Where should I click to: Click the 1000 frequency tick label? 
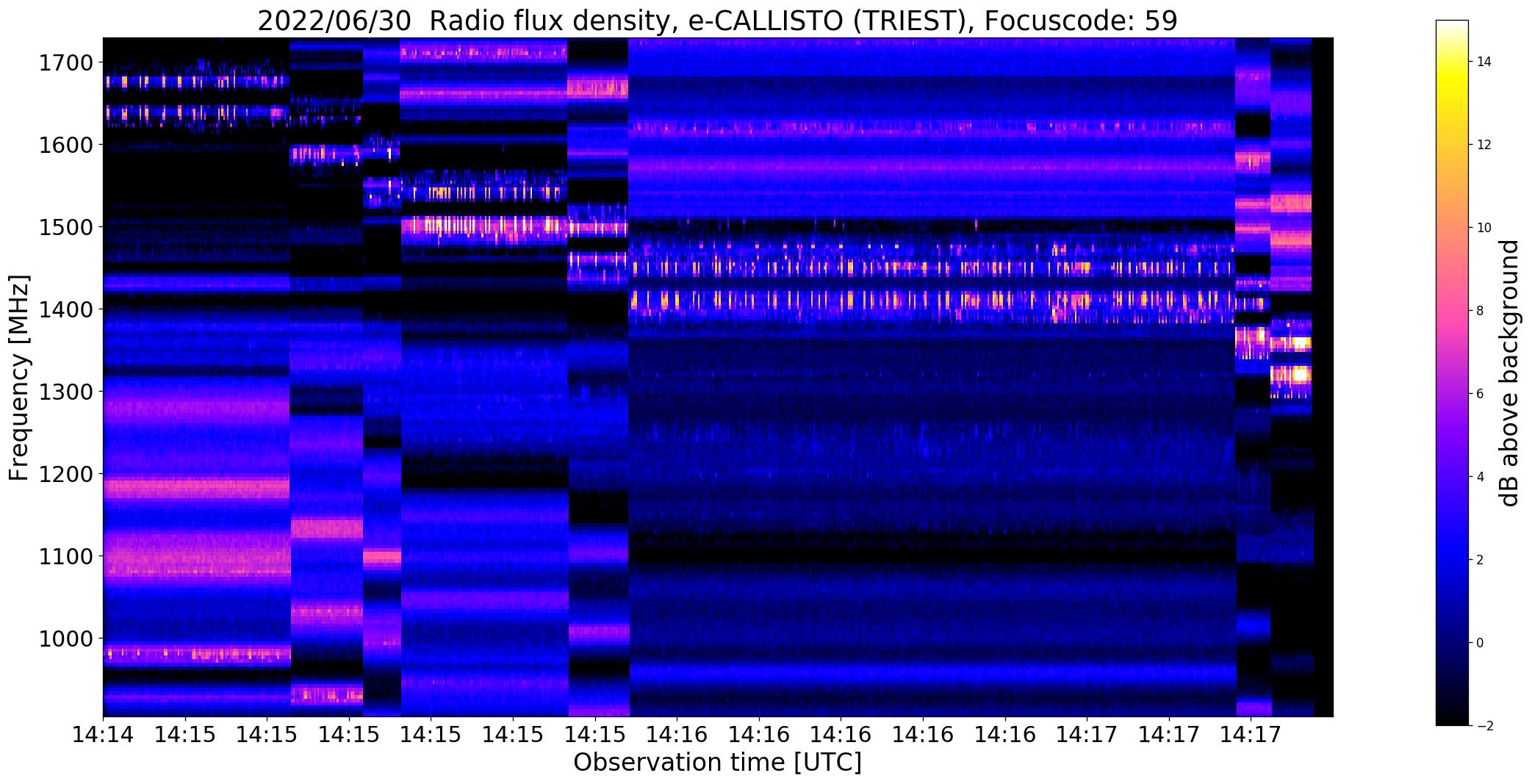coord(66,639)
